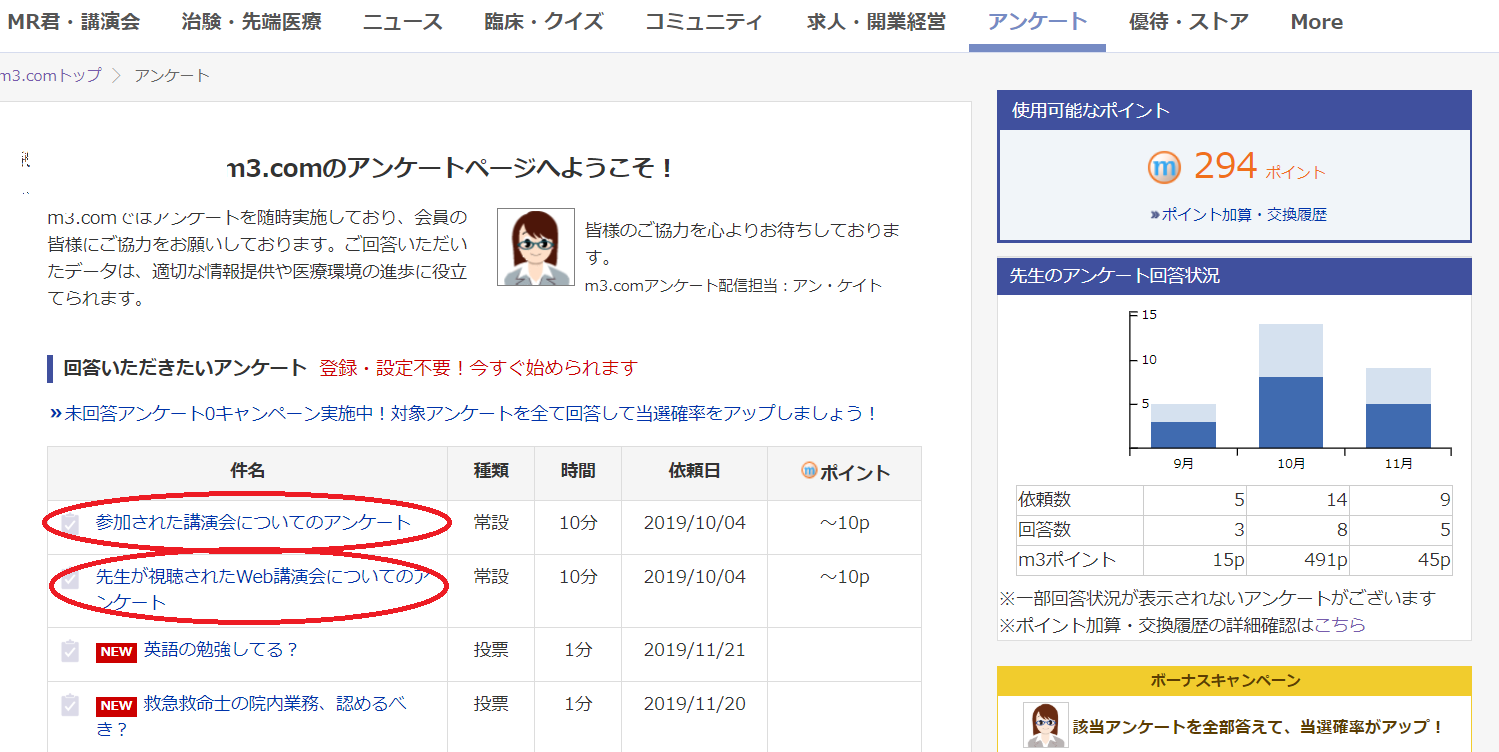Click the 294 ポイント balance
The height and width of the screenshot is (752, 1499).
pos(1259,167)
